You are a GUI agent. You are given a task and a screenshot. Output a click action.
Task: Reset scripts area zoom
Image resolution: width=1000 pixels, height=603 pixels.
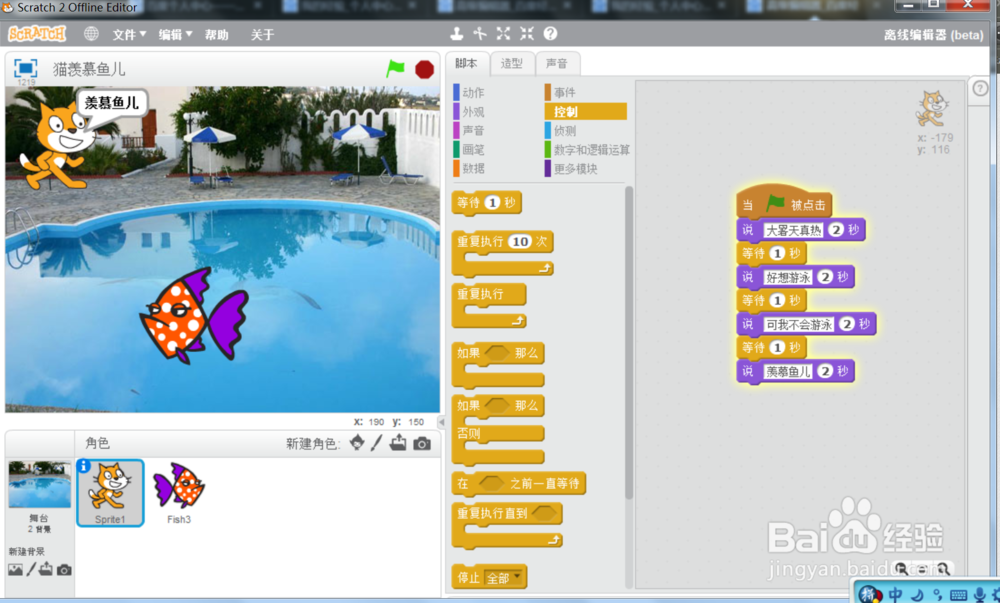pyautogui.click(x=922, y=569)
